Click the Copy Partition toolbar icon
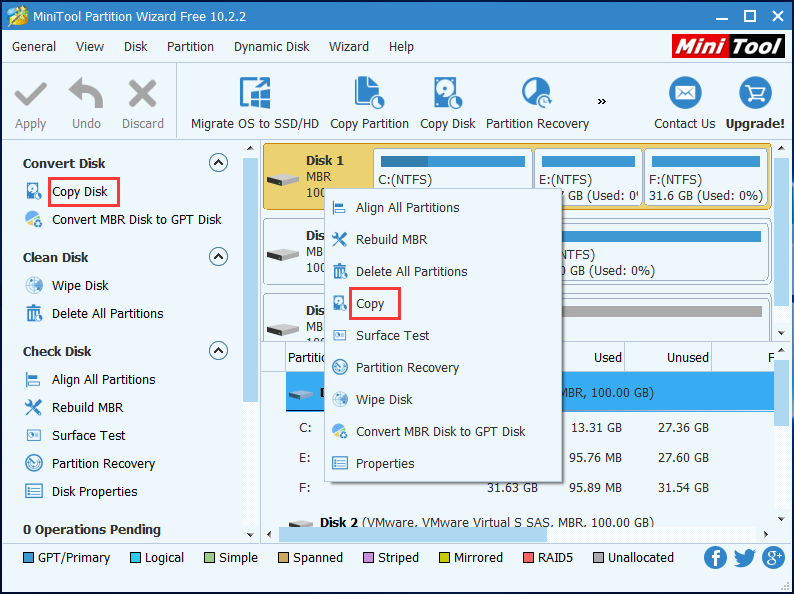Viewport: 794px width, 594px height. tap(369, 93)
